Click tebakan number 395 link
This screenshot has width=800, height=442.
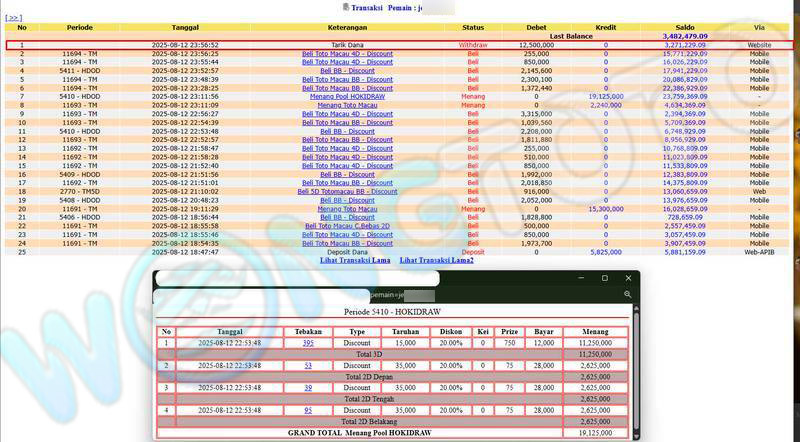pos(308,343)
